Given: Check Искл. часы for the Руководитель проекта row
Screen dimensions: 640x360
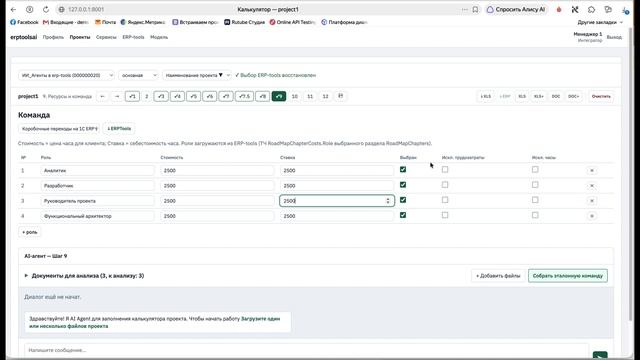Looking at the screenshot, I should (x=535, y=200).
